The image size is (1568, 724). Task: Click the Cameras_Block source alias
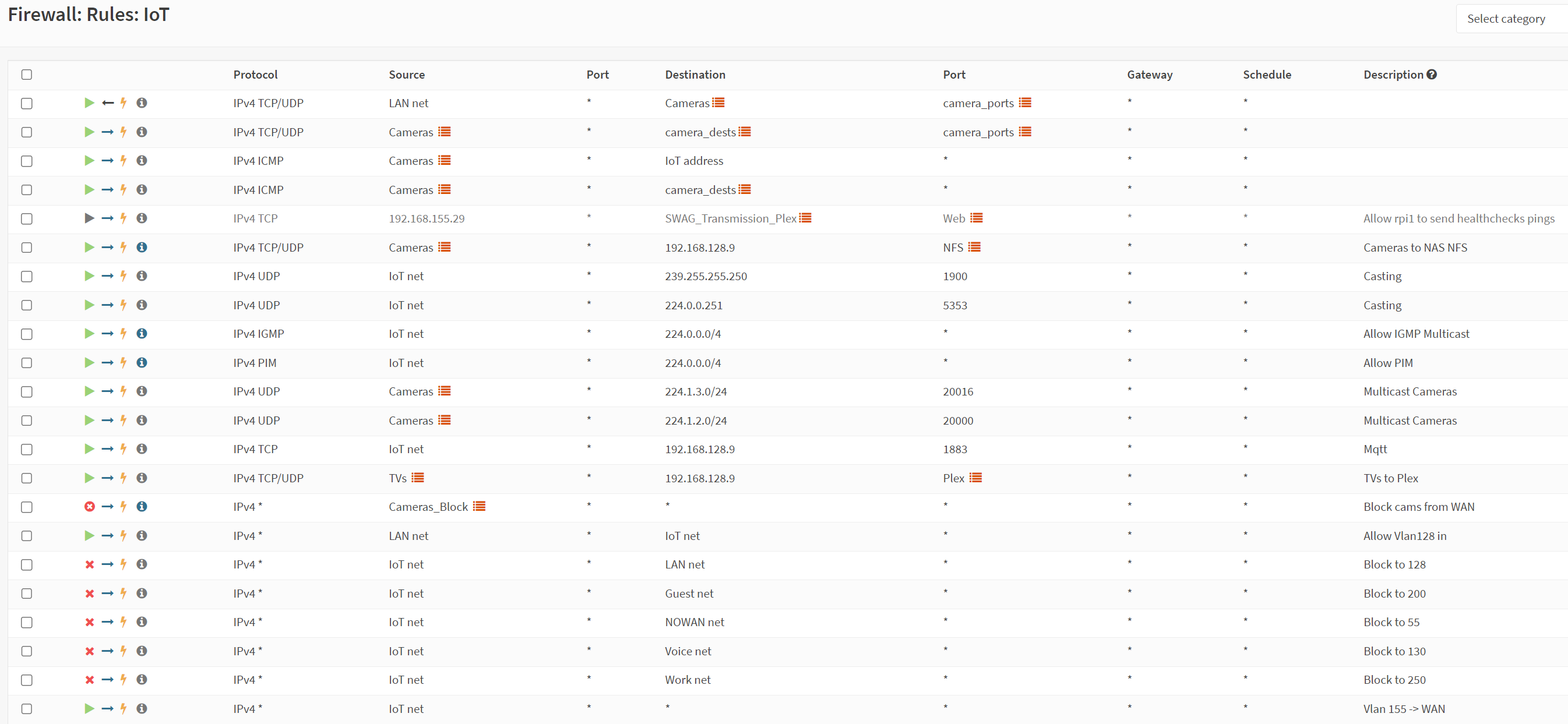428,507
